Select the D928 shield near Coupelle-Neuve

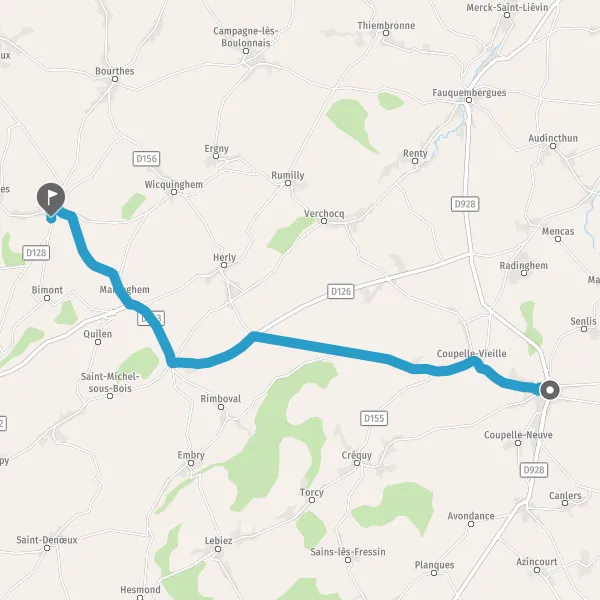coord(534,470)
